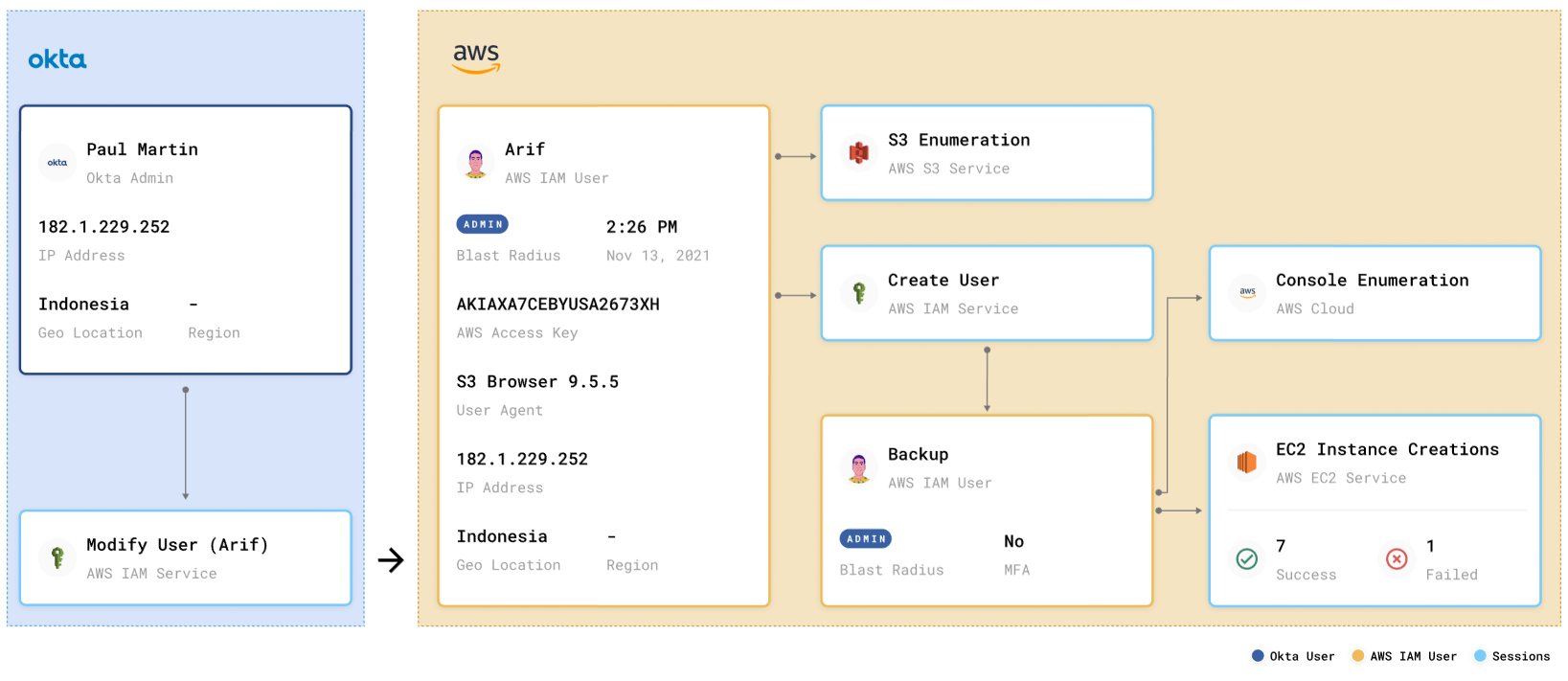Click the AWS IAM User legend color dot
Screen dimensions: 1568x681
(1358, 656)
